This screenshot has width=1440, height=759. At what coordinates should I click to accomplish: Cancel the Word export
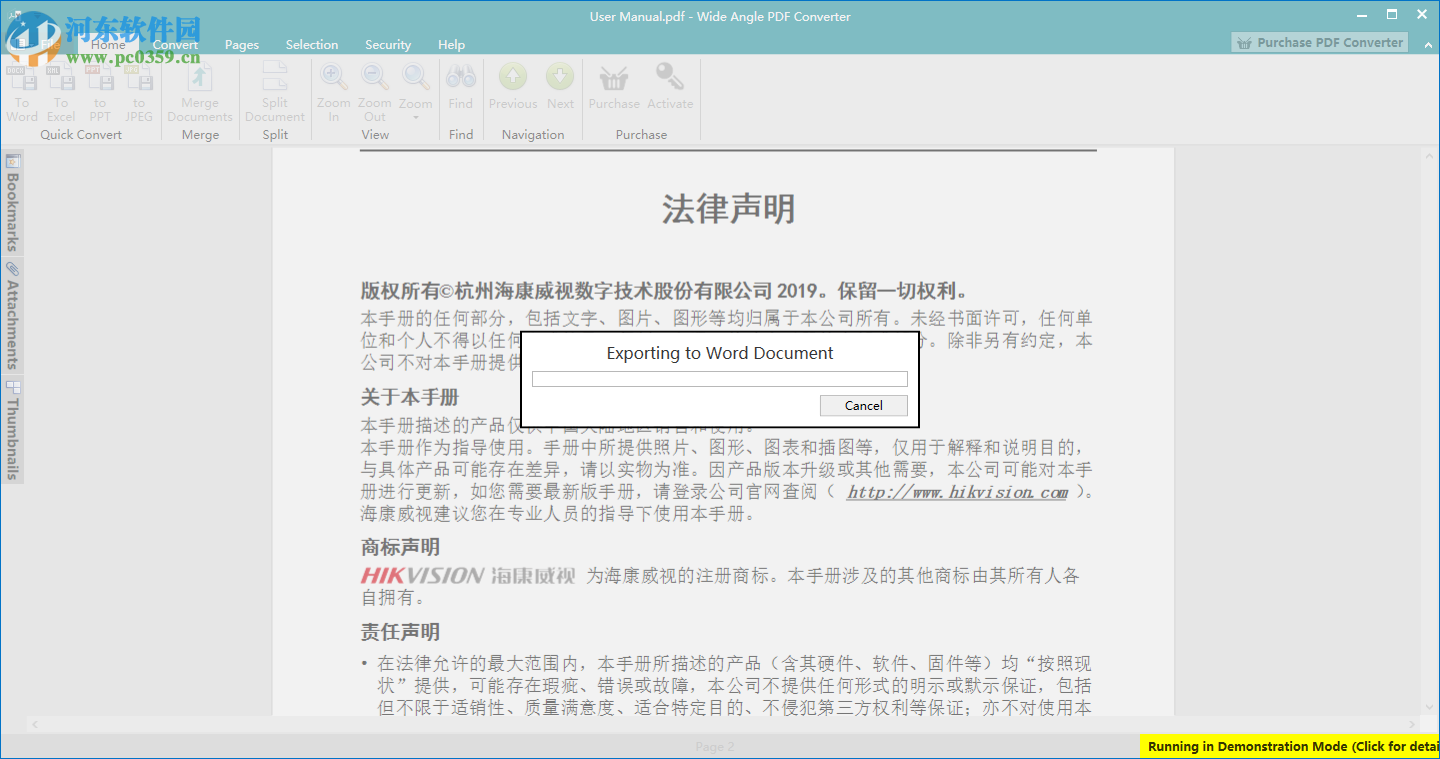pos(863,405)
